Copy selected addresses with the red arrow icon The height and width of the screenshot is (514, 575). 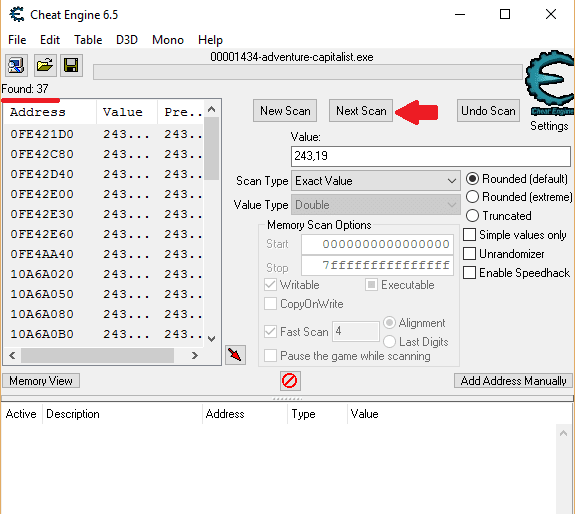[x=235, y=355]
